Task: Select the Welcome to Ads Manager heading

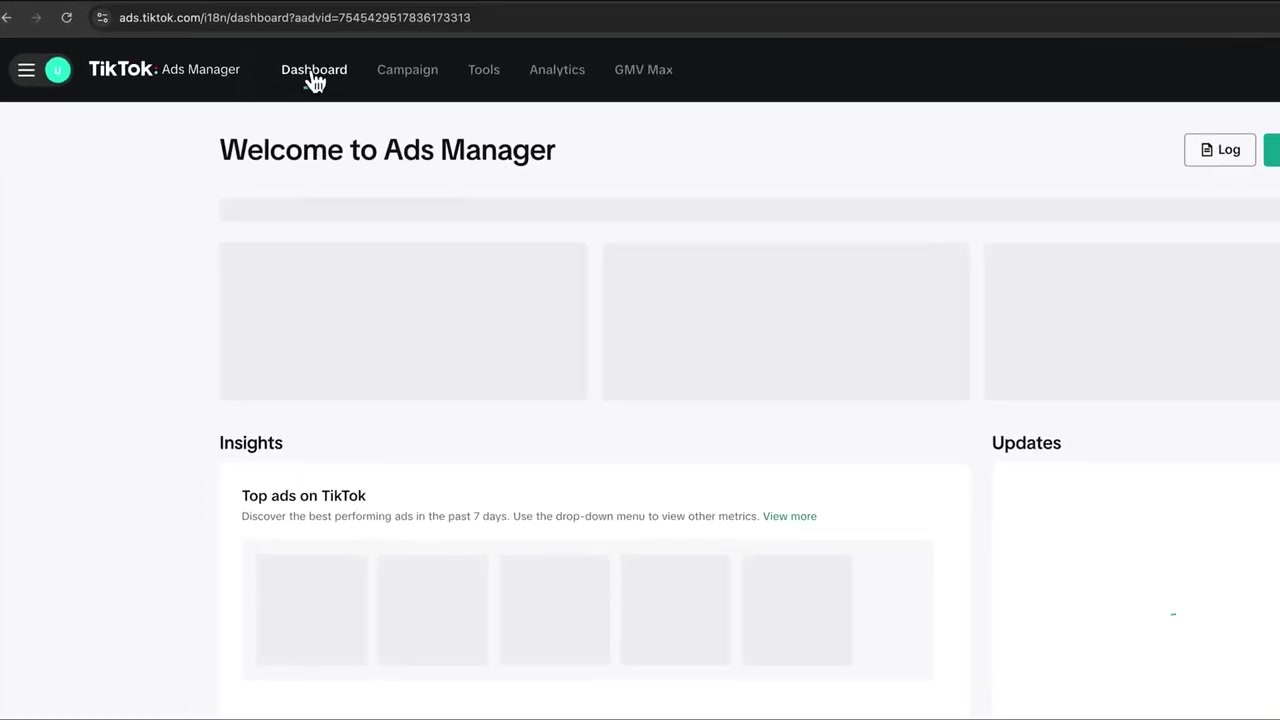Action: [x=387, y=150]
